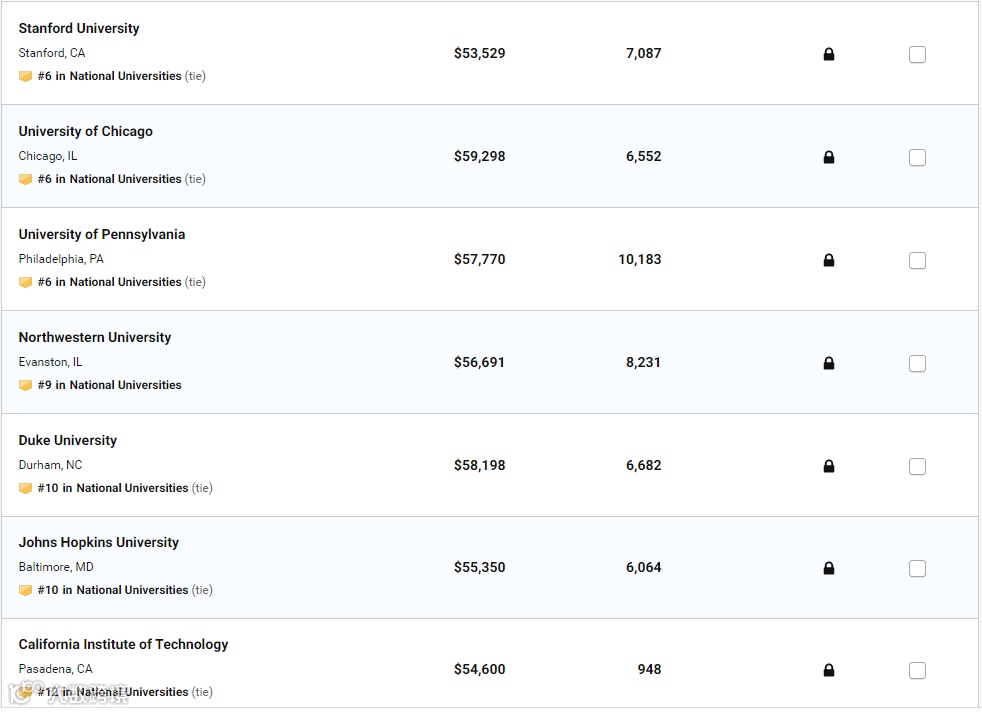Viewport: 982px width, 712px height.
Task: Click Duke's #10 in National Universities ranking
Action: [x=112, y=488]
